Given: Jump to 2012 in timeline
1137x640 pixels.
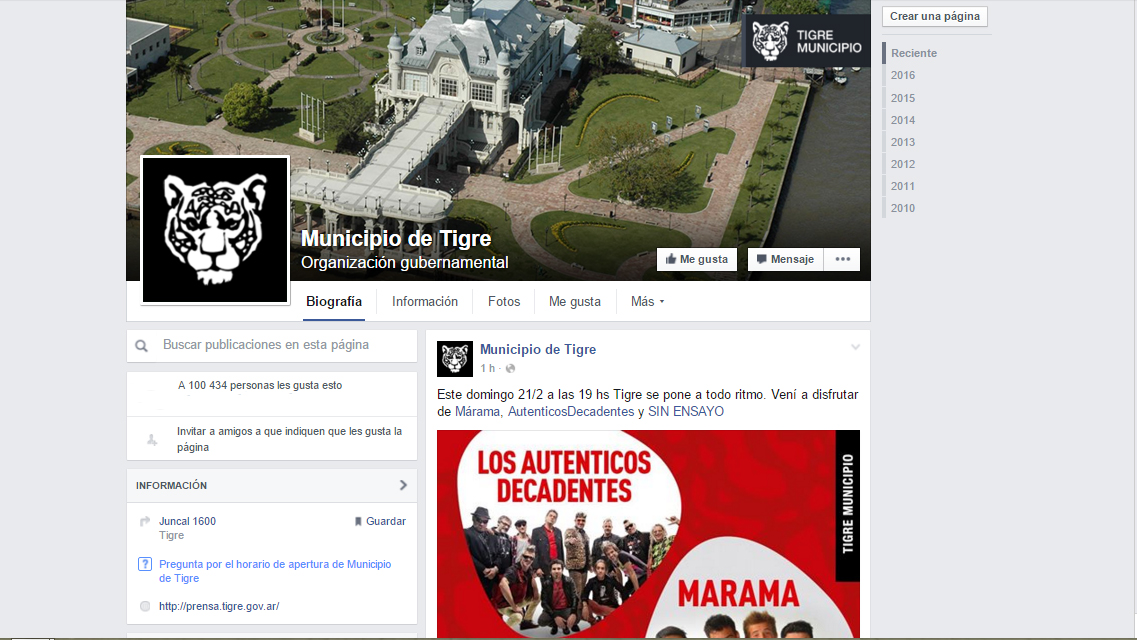Looking at the screenshot, I should pyautogui.click(x=903, y=165).
